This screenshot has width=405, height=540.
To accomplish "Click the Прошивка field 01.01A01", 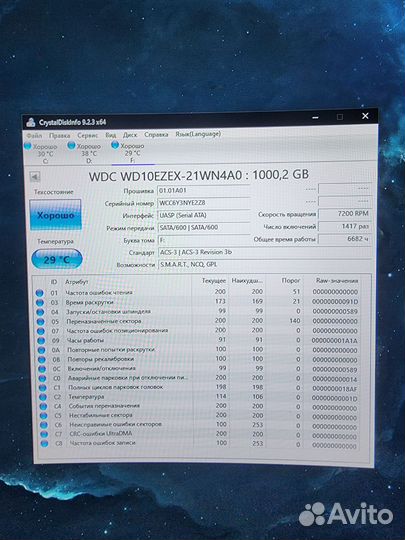I will [204, 190].
